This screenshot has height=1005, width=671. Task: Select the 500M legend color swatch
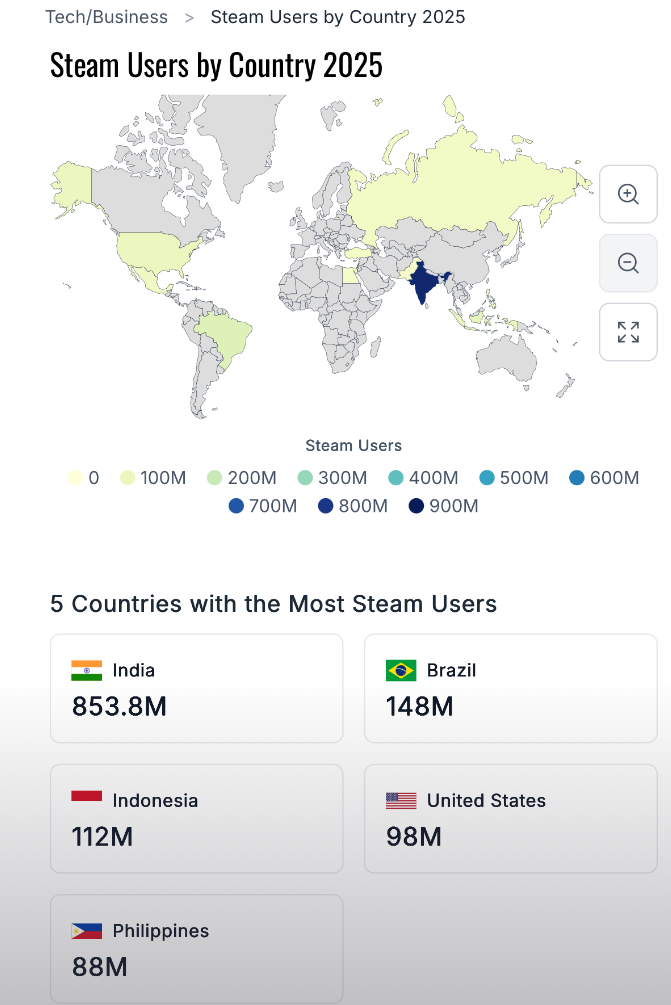pyautogui.click(x=486, y=478)
